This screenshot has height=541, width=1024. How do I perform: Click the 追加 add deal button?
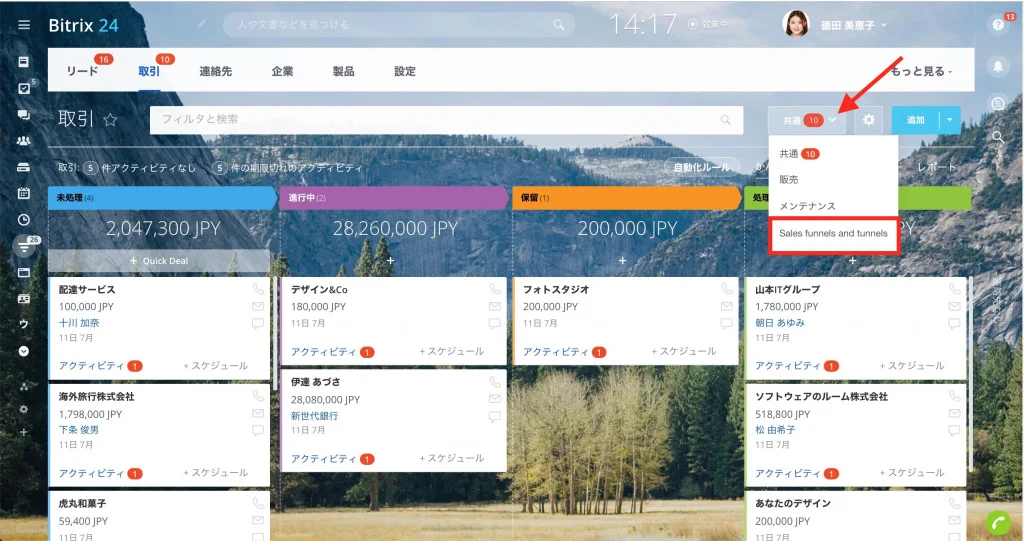point(916,120)
